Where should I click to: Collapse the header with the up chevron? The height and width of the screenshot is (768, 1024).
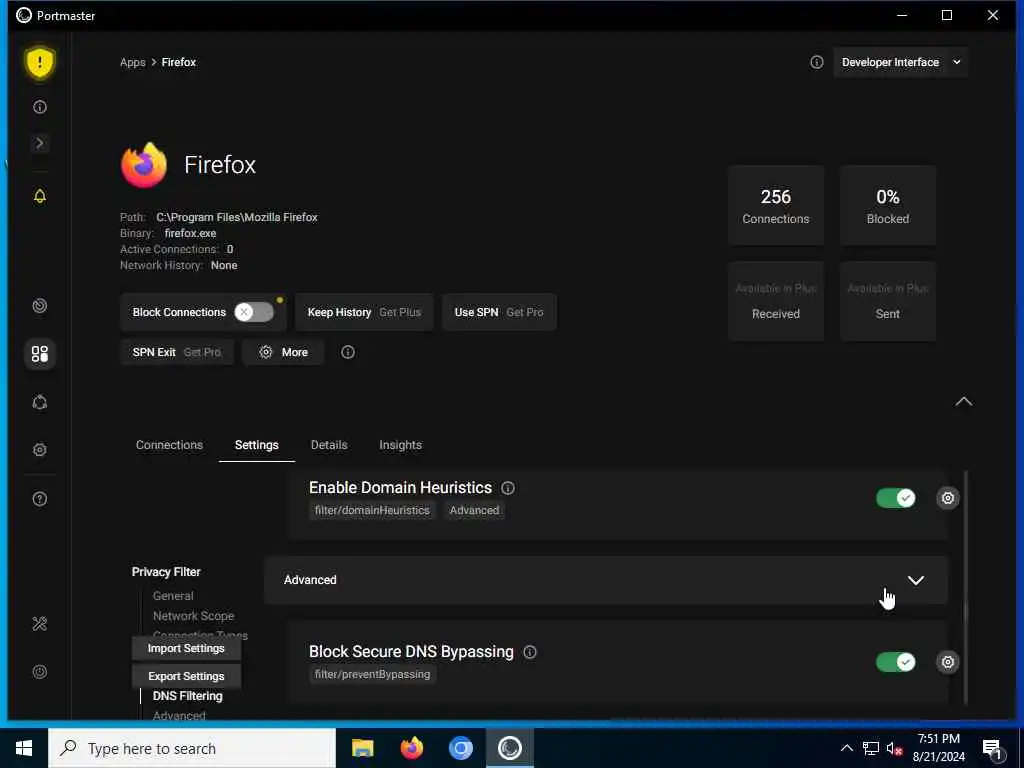[963, 402]
